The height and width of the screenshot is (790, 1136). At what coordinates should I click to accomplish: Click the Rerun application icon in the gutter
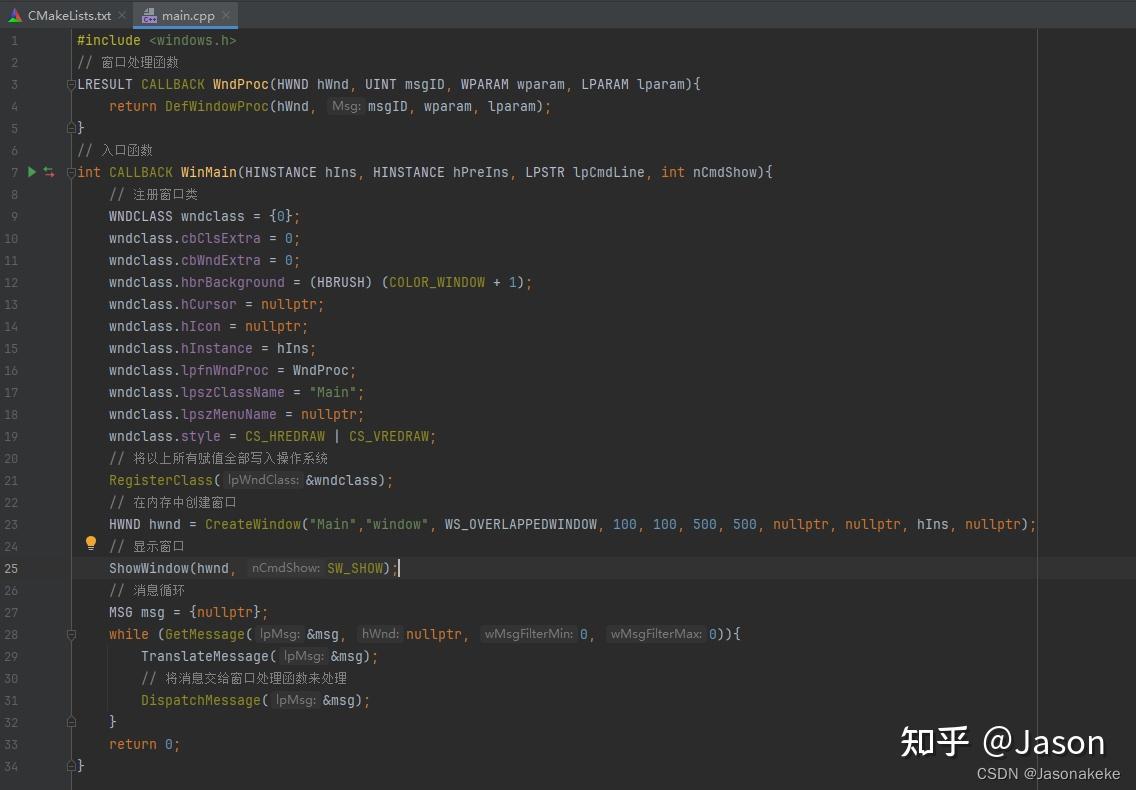pos(46,172)
